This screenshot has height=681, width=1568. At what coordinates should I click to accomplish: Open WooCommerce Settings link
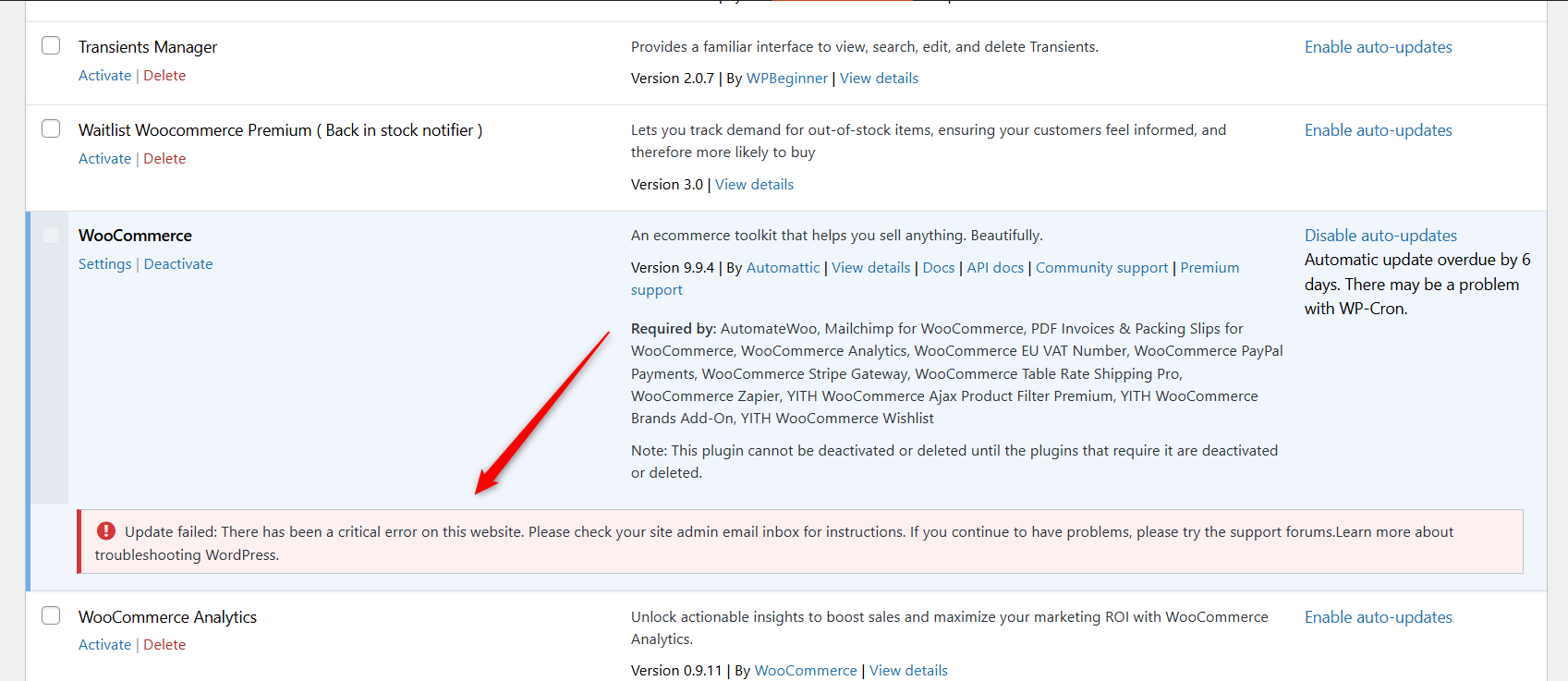click(104, 264)
